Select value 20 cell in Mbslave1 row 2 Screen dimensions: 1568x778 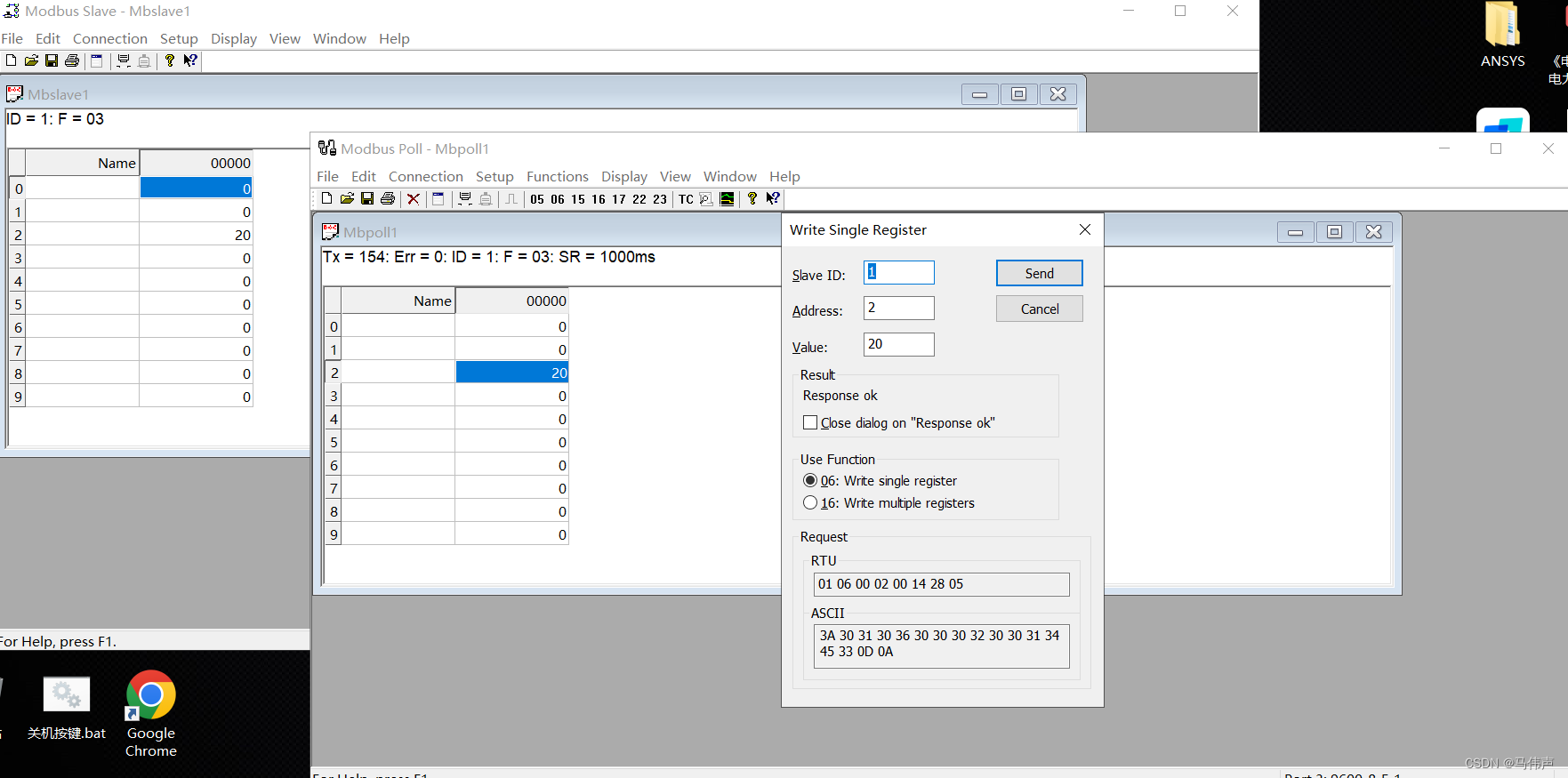[196, 235]
